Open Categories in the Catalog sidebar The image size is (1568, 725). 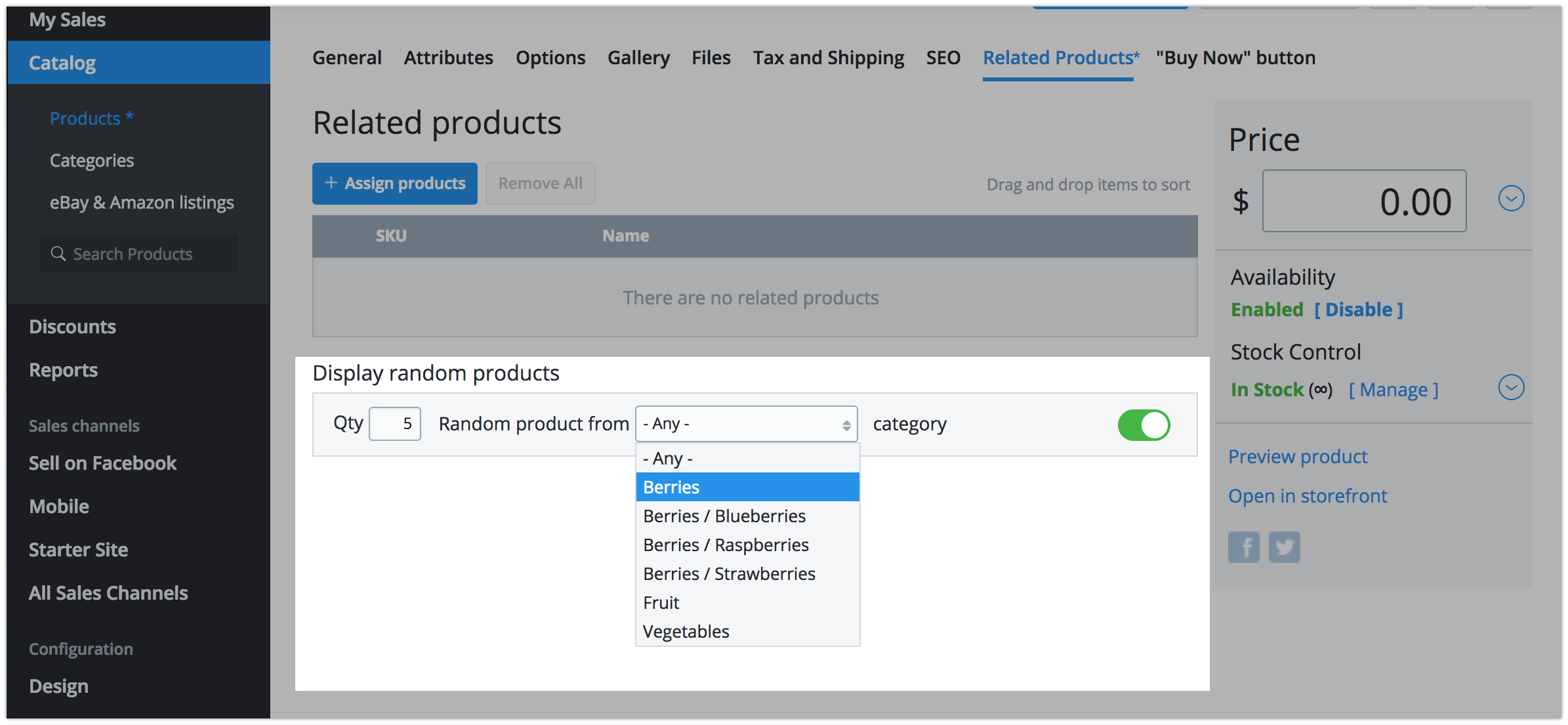click(92, 161)
